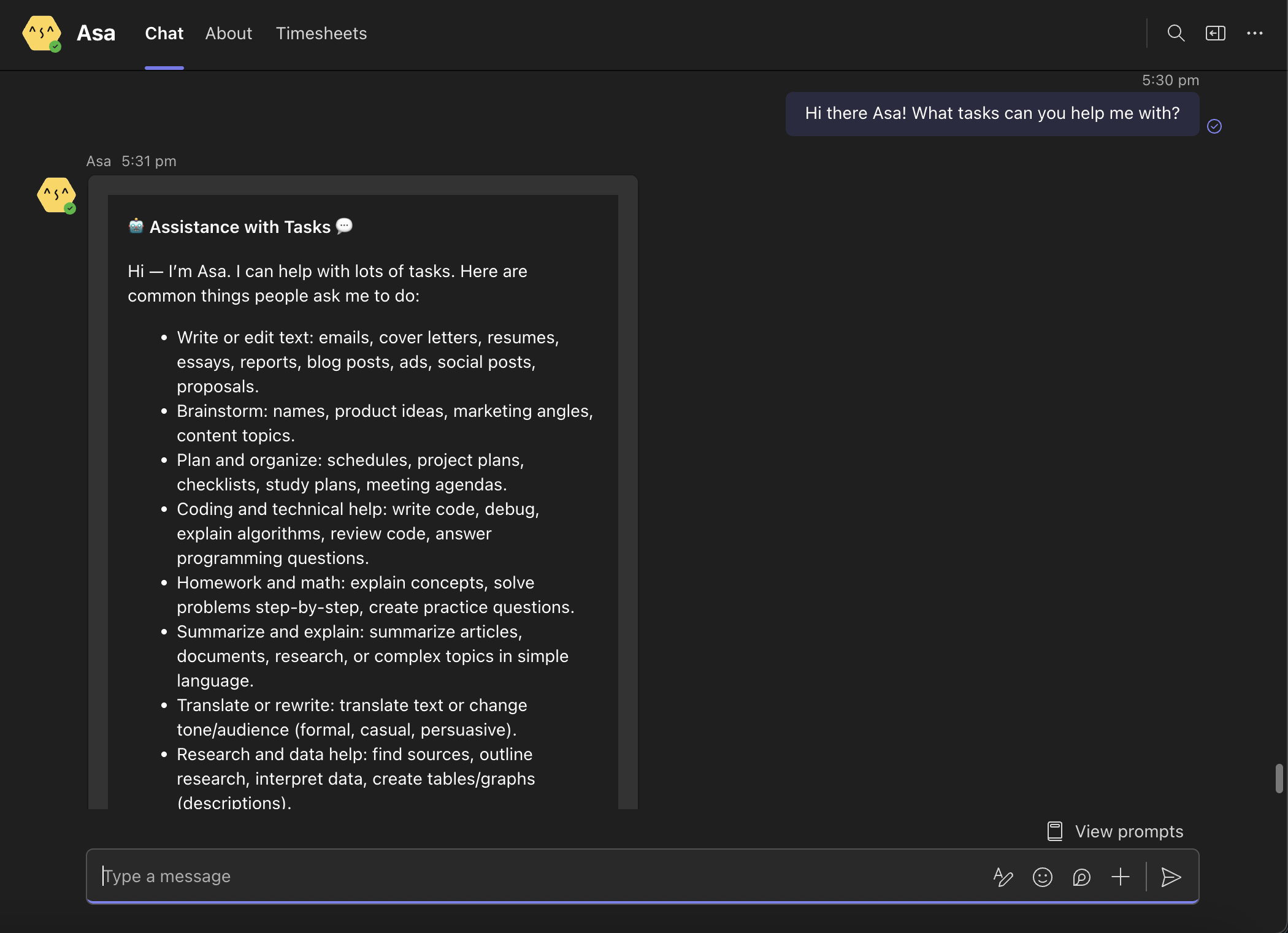Viewport: 1288px width, 933px height.
Task: Send the message with the send icon
Action: (1170, 877)
